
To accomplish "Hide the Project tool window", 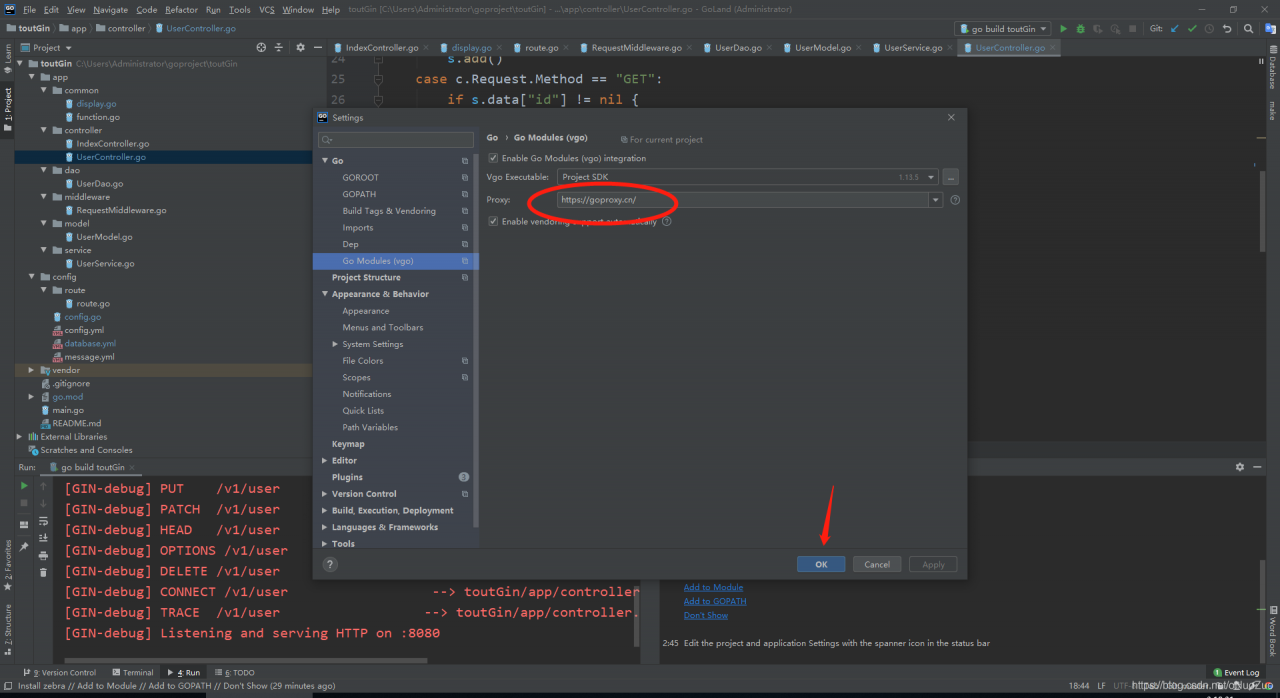I will click(317, 47).
